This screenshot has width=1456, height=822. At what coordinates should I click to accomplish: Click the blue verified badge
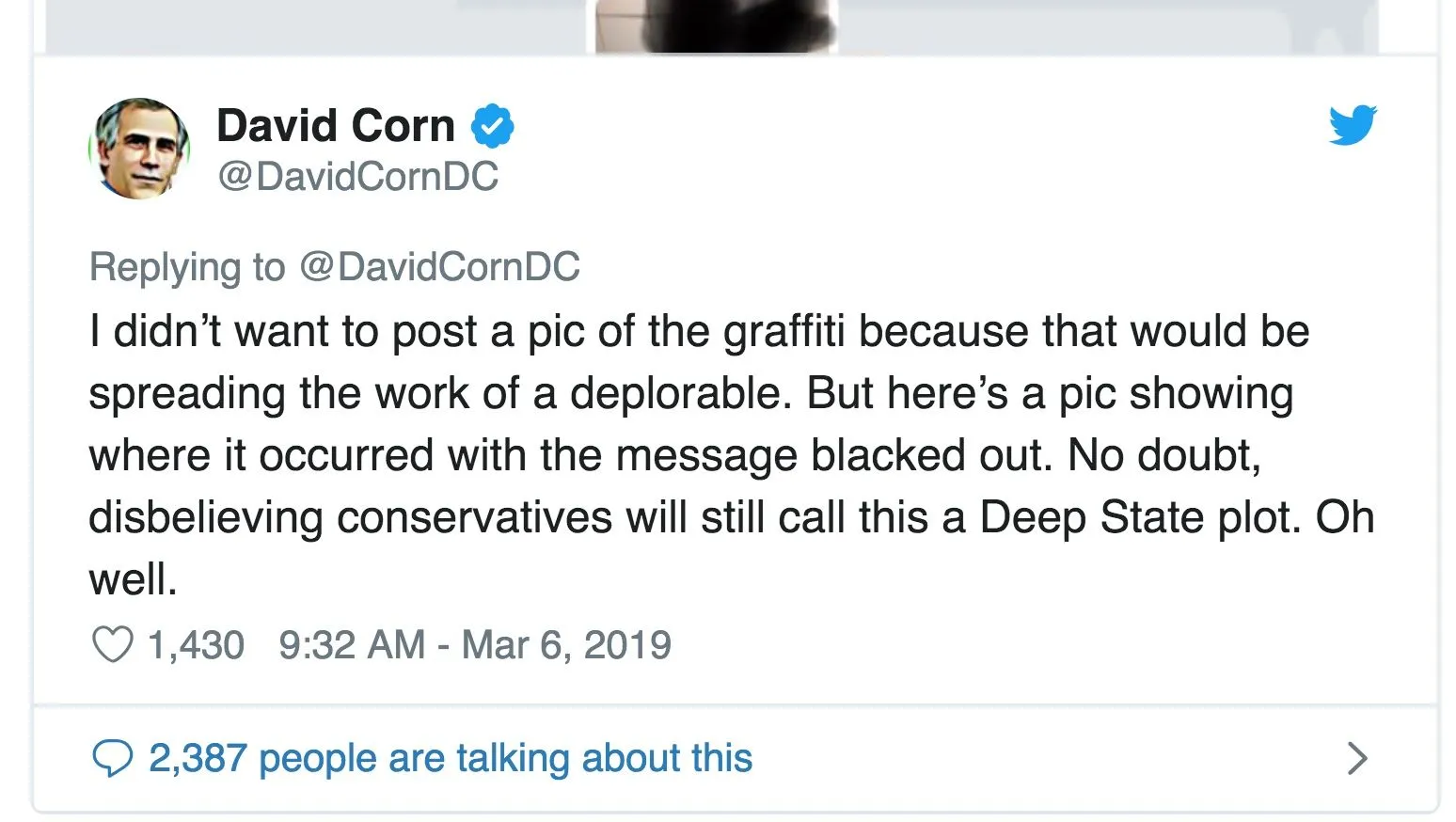(x=492, y=127)
